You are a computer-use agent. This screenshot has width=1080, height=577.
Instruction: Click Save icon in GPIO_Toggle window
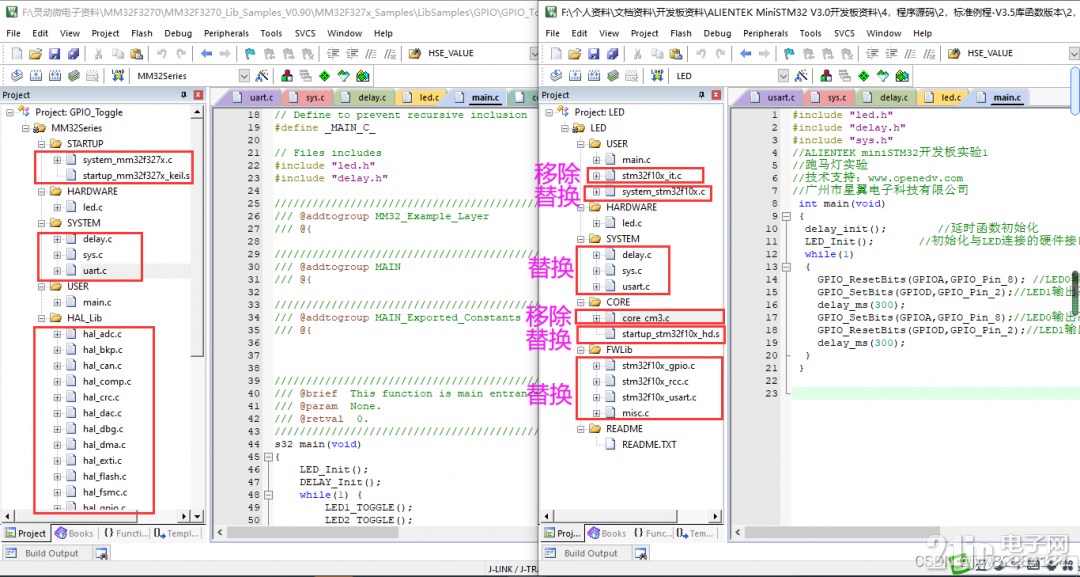(x=54, y=53)
